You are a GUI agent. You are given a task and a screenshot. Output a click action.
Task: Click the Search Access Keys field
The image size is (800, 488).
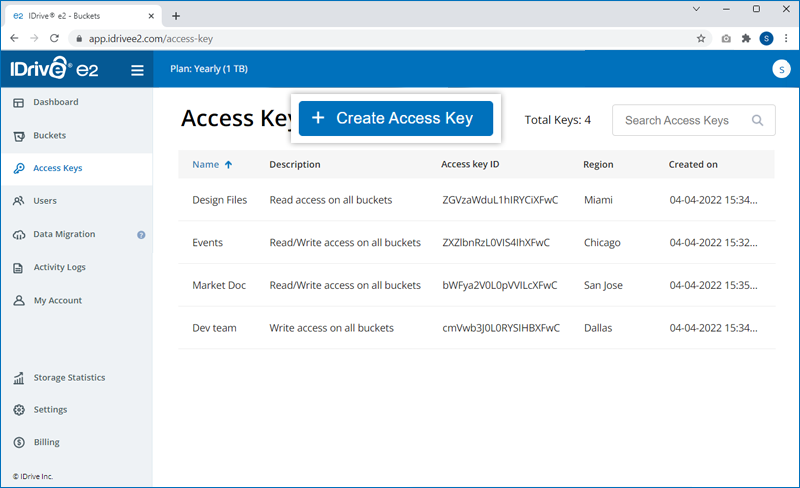(693, 120)
